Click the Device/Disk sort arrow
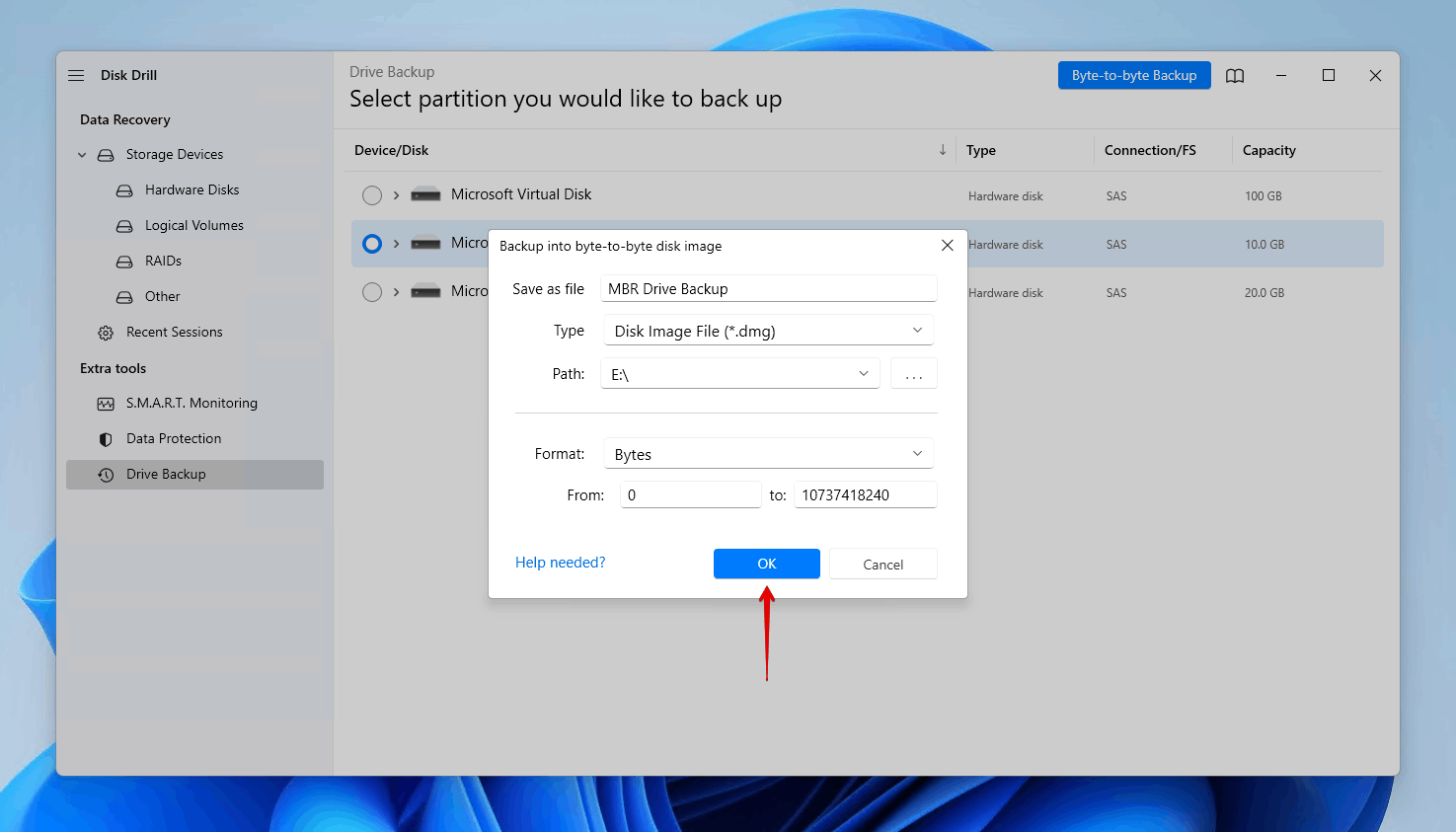The height and width of the screenshot is (832, 1456). point(943,150)
